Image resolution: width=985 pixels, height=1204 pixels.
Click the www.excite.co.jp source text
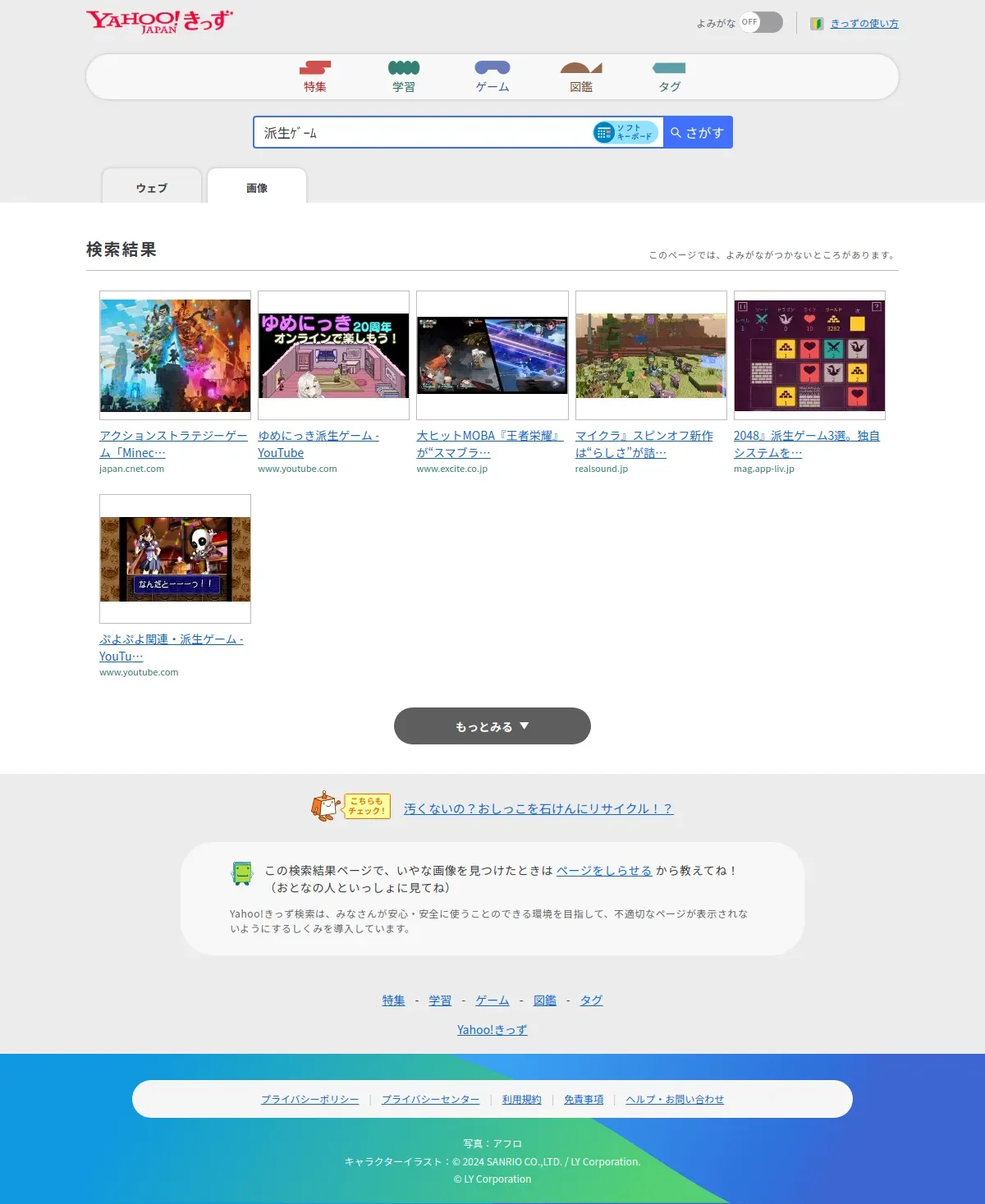click(x=451, y=469)
